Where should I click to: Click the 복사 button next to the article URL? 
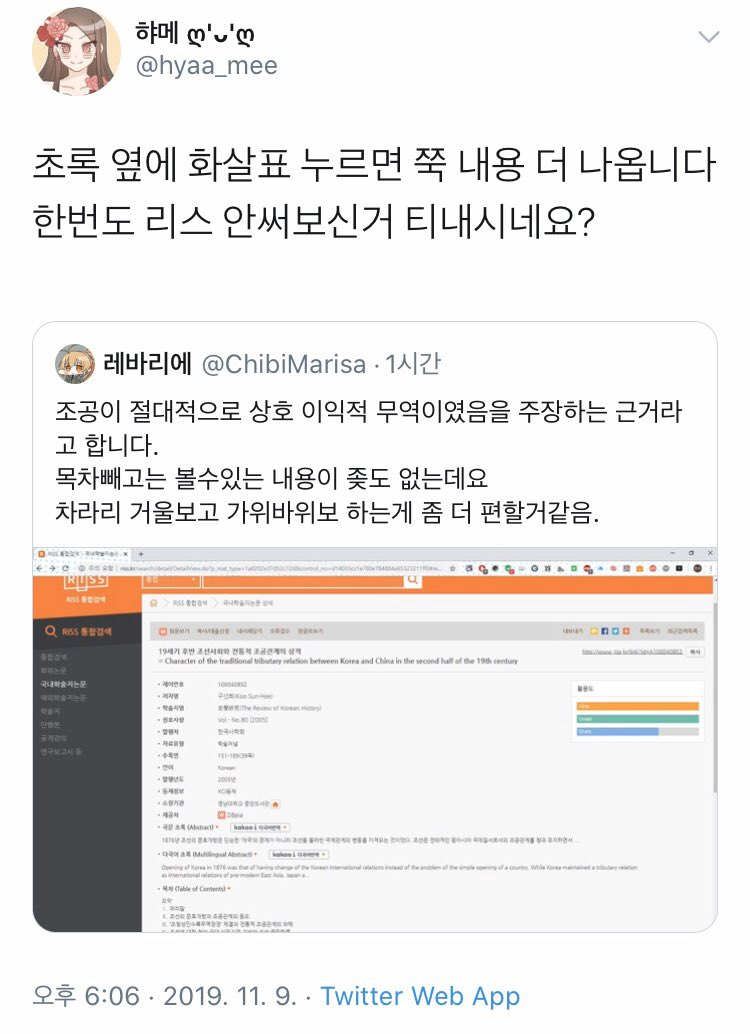tap(695, 652)
